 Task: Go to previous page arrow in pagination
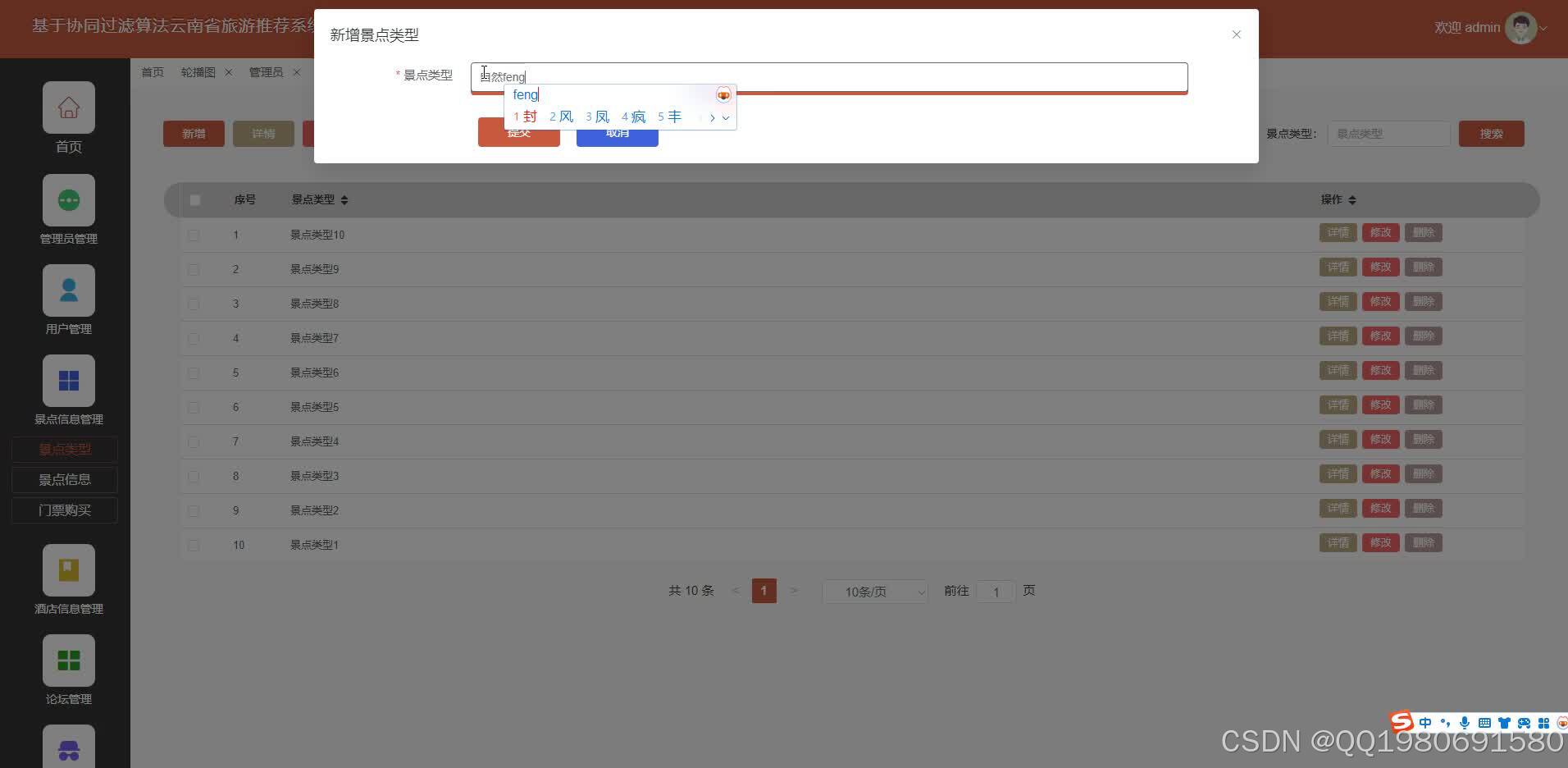pos(735,591)
